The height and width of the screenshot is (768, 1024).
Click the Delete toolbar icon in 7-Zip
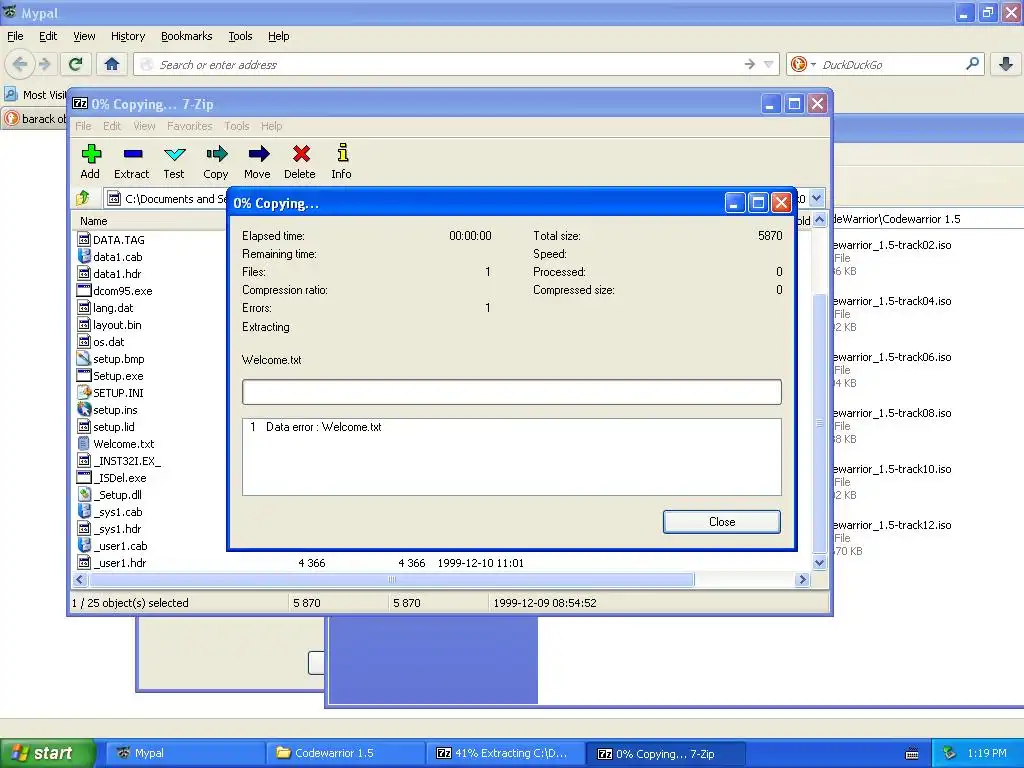(x=301, y=154)
